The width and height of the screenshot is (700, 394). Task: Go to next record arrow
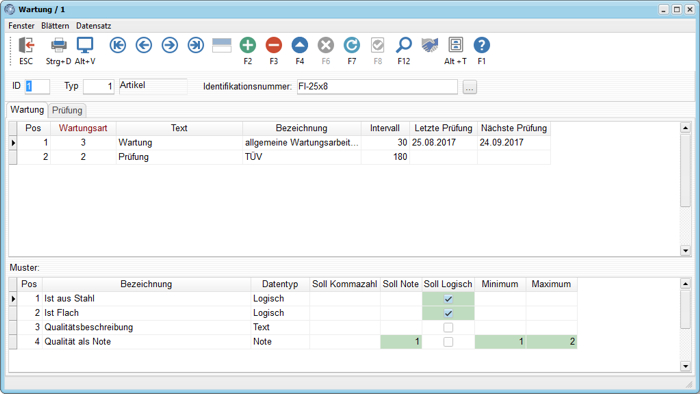click(170, 45)
